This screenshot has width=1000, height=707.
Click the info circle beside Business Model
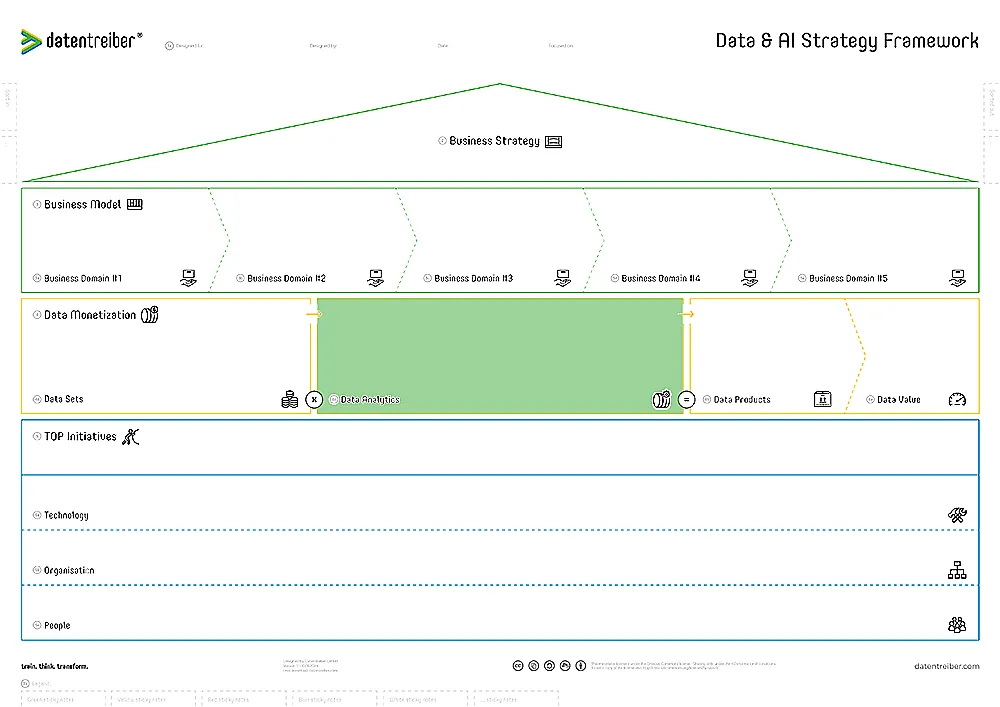click(37, 205)
